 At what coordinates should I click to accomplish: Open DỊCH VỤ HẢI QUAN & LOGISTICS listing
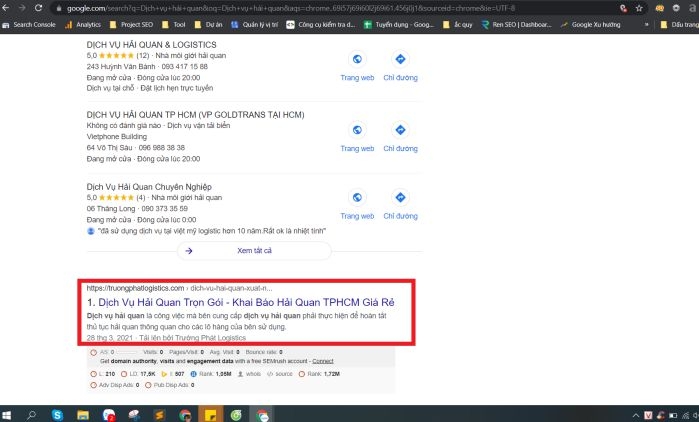click(151, 45)
